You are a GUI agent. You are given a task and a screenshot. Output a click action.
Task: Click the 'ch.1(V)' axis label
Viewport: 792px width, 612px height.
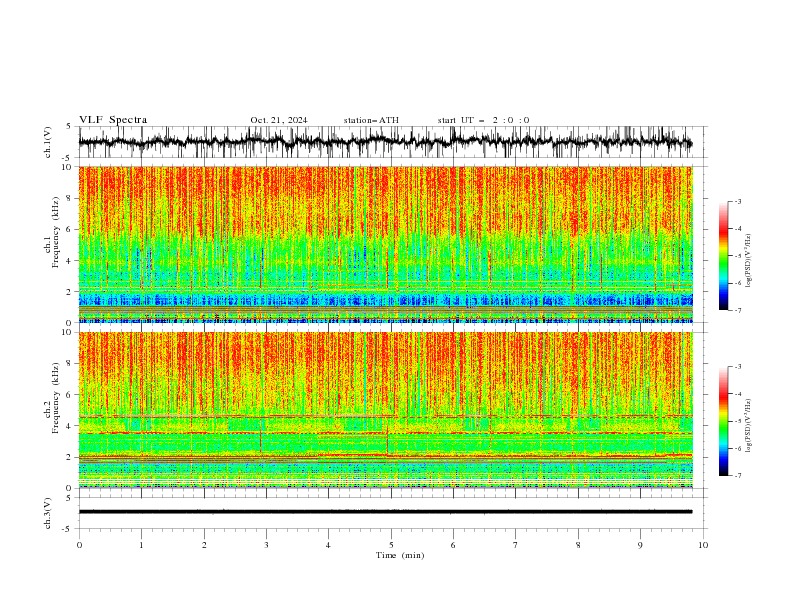click(48, 142)
